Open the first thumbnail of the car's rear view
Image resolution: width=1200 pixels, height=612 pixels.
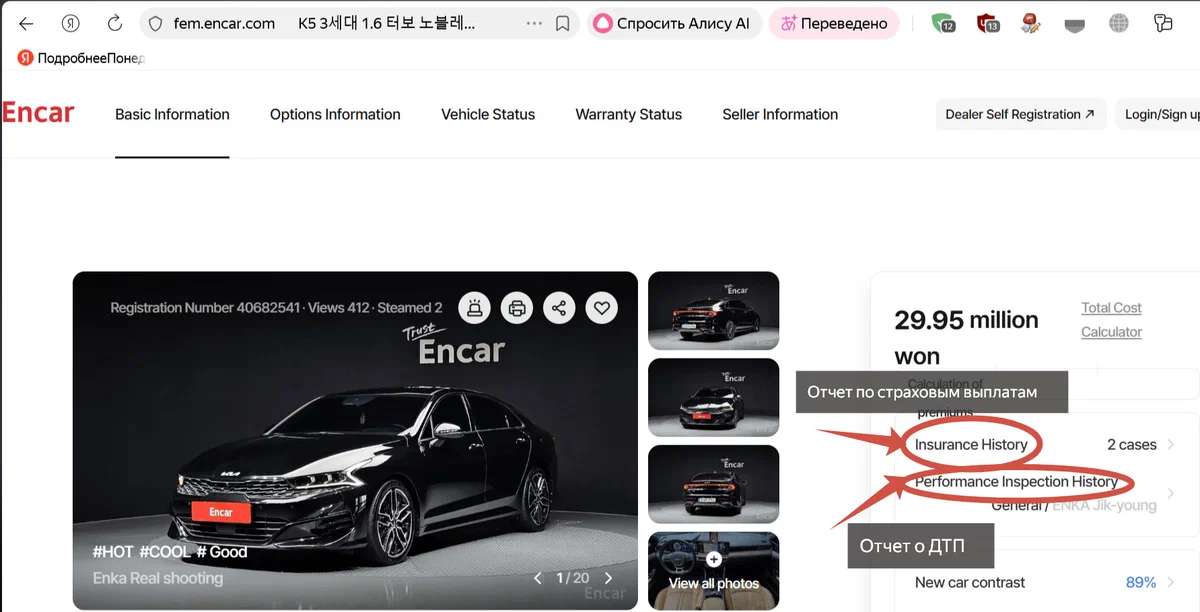point(713,311)
